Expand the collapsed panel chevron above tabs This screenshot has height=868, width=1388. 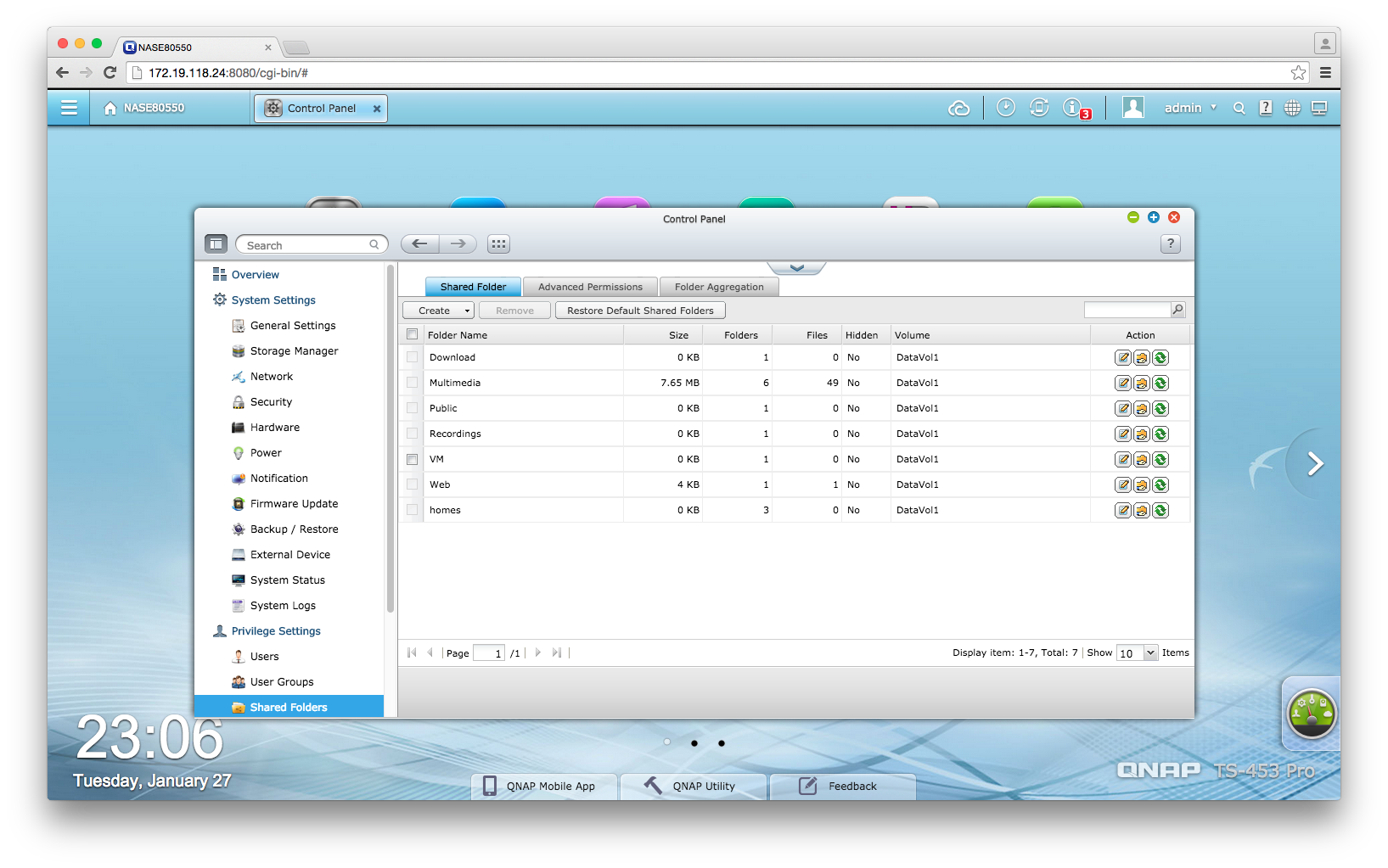point(796,268)
